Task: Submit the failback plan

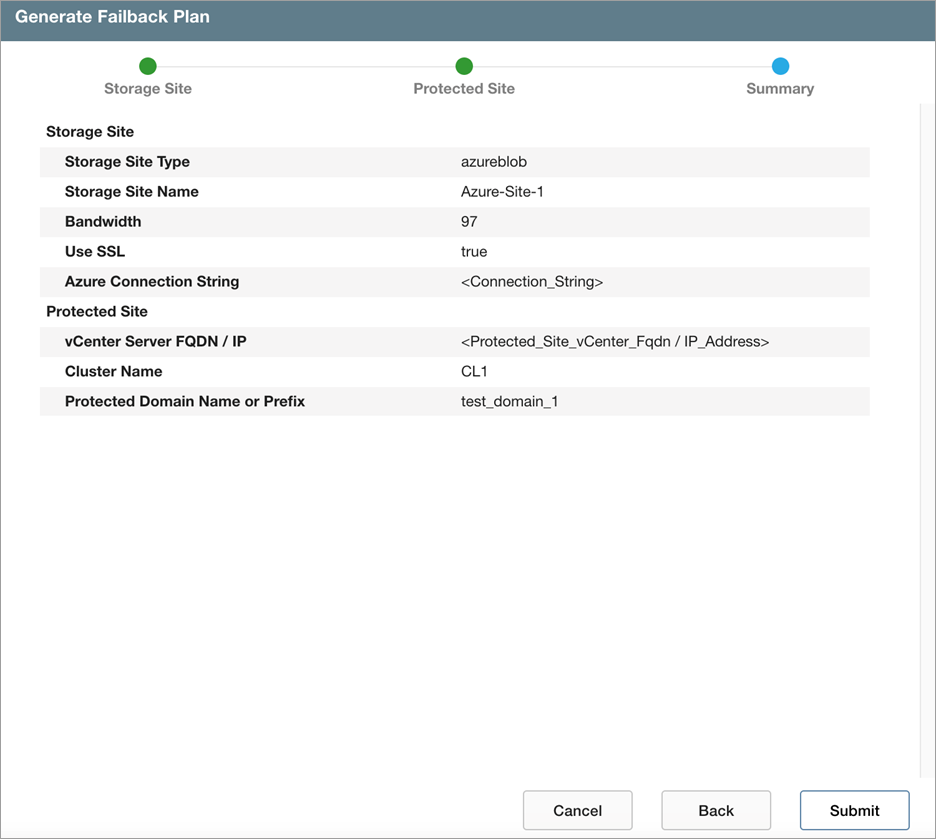Action: 854,810
